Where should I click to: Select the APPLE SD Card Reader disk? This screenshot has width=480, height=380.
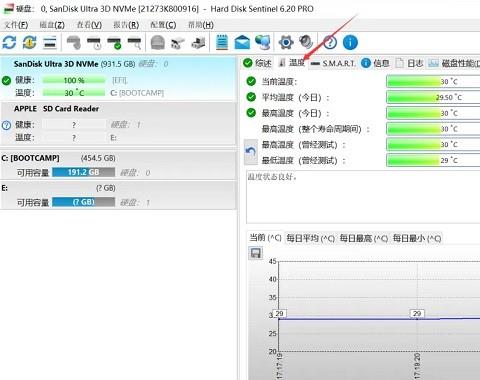tap(118, 123)
